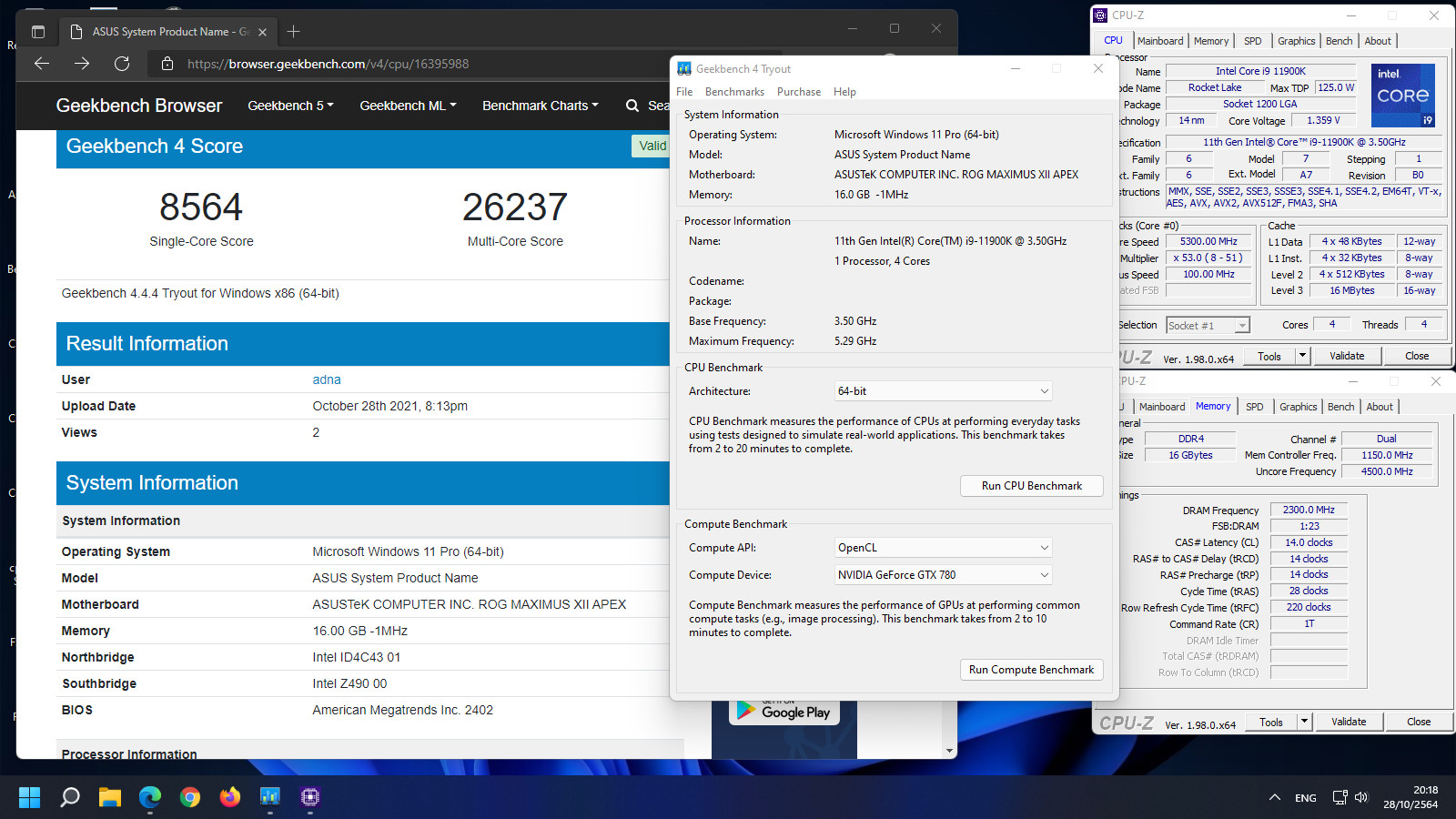This screenshot has width=1456, height=819.
Task: Open the Windows Start menu
Action: [x=29, y=797]
